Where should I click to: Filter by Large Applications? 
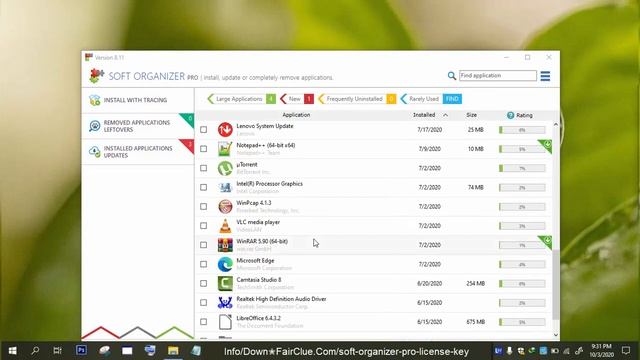coord(241,99)
